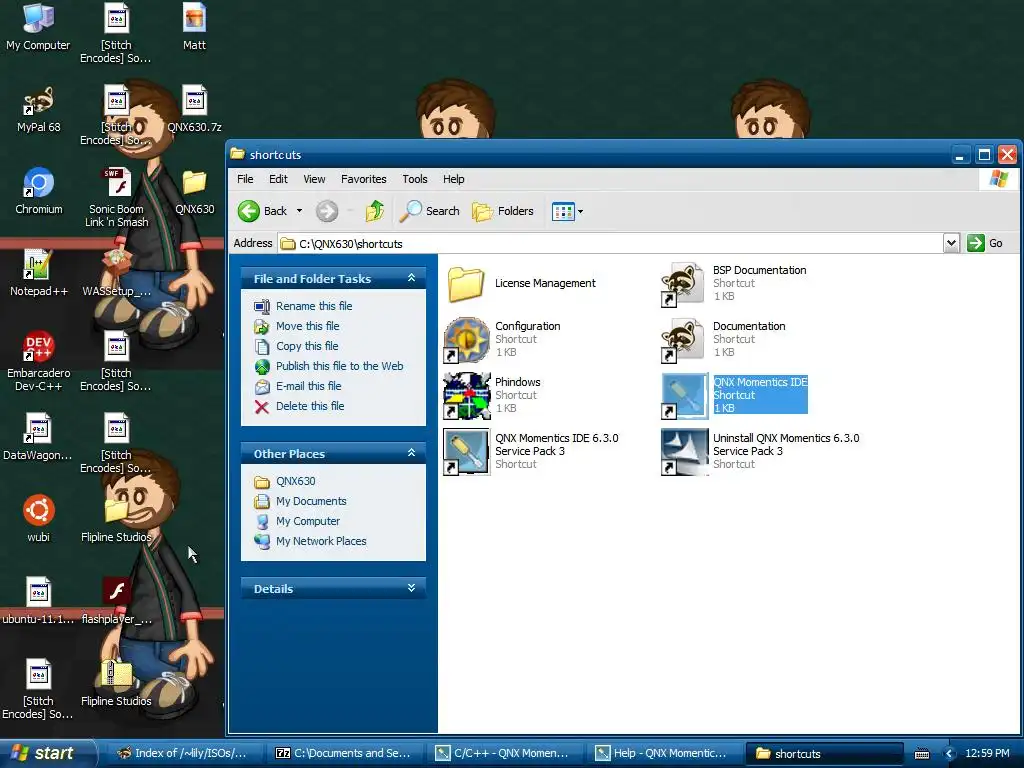Open the Search pane
This screenshot has width=1024, height=768.
pyautogui.click(x=430, y=211)
